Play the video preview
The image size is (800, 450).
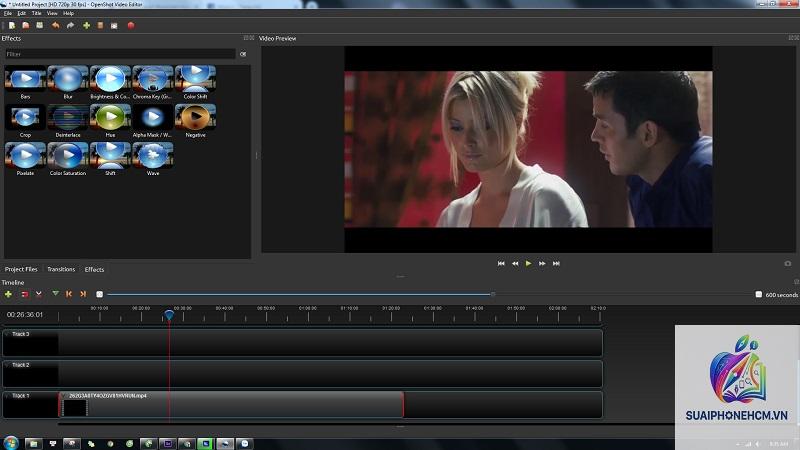pyautogui.click(x=529, y=264)
